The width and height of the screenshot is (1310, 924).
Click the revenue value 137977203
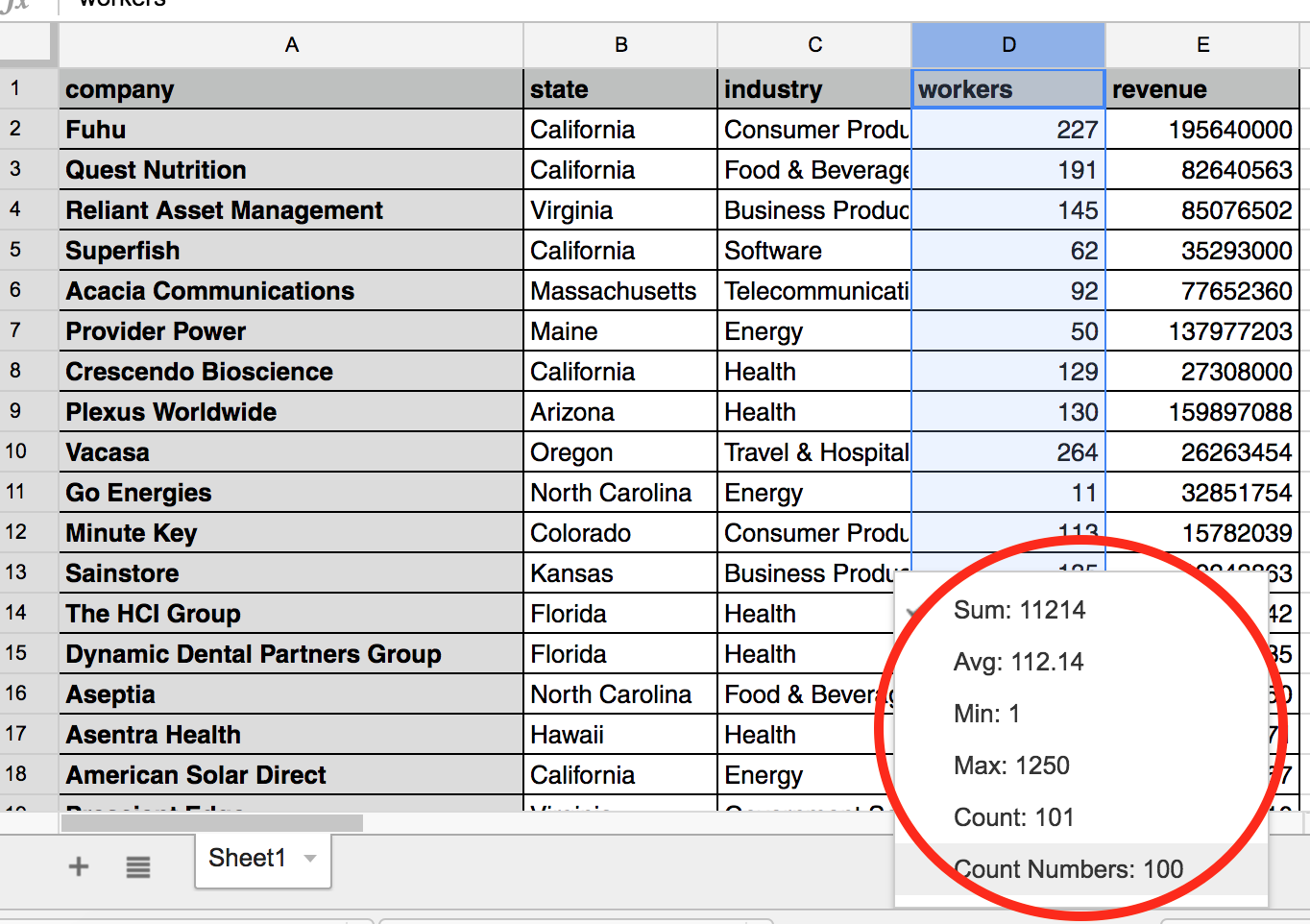(1202, 331)
